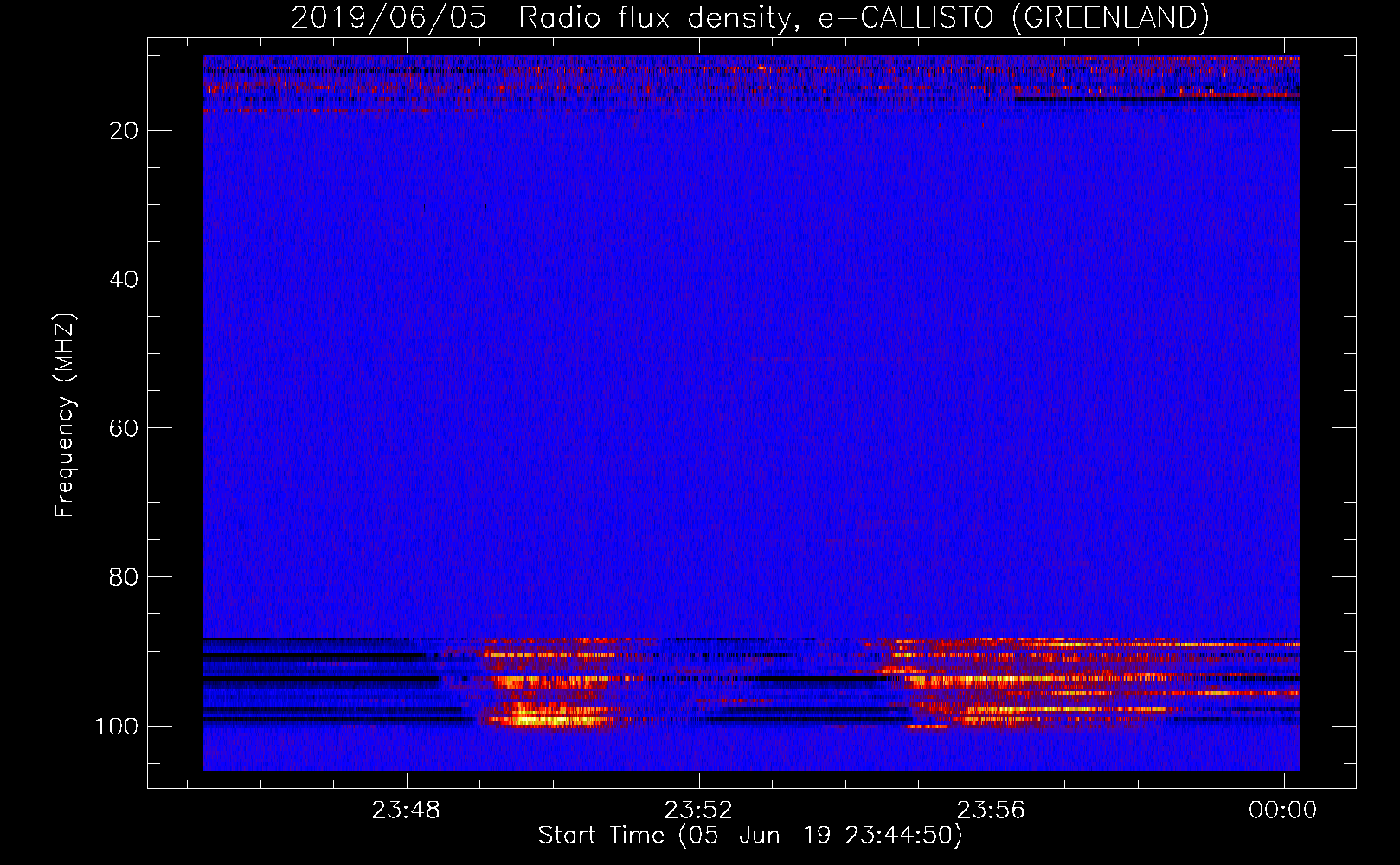Click the '80' frequency tick label
Image resolution: width=1400 pixels, height=865 pixels.
pos(124,577)
